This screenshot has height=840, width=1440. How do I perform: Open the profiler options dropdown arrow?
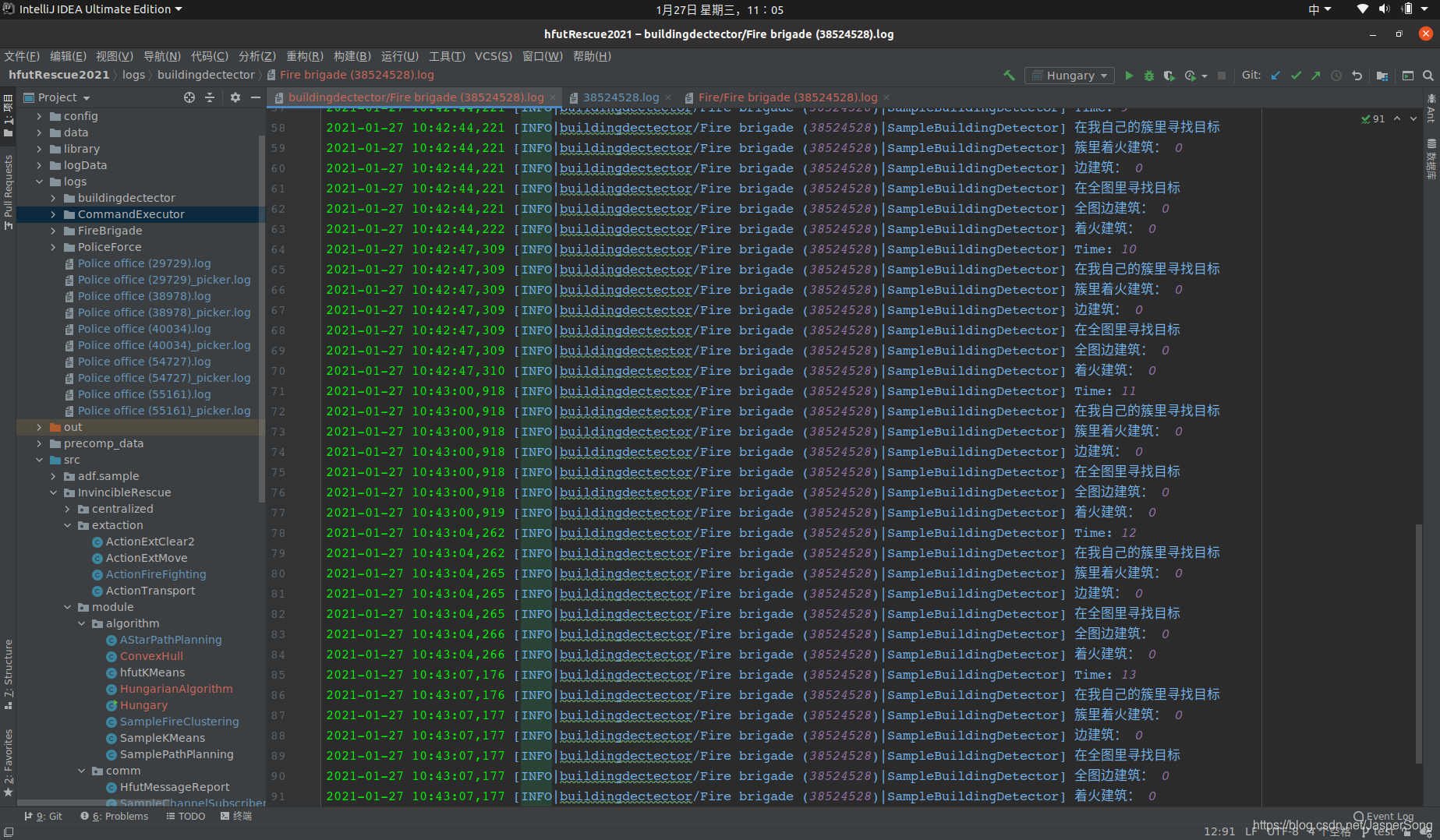[x=1205, y=76]
